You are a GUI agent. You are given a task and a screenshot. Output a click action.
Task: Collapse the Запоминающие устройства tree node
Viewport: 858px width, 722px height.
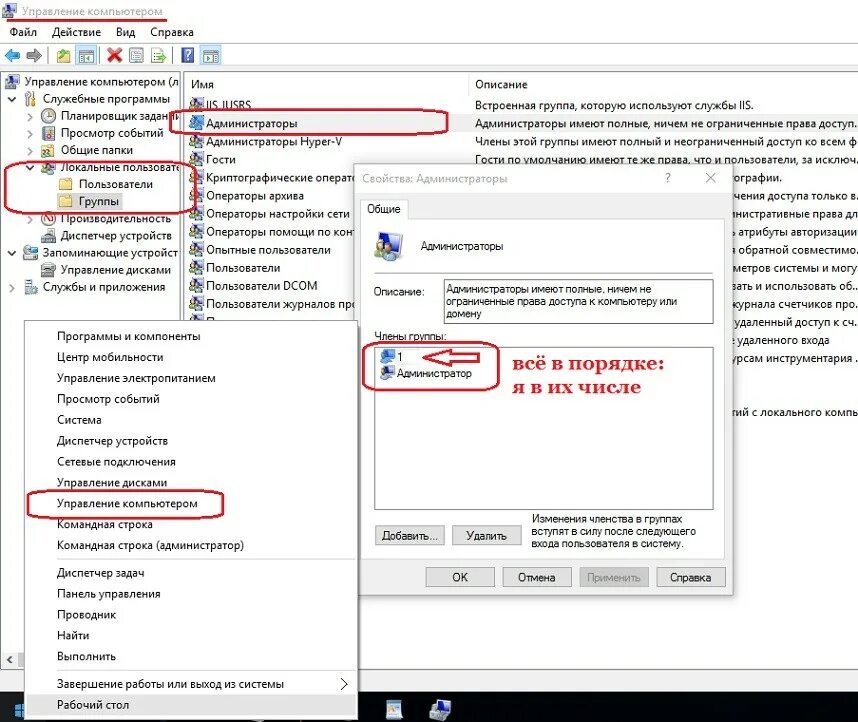coord(12,253)
